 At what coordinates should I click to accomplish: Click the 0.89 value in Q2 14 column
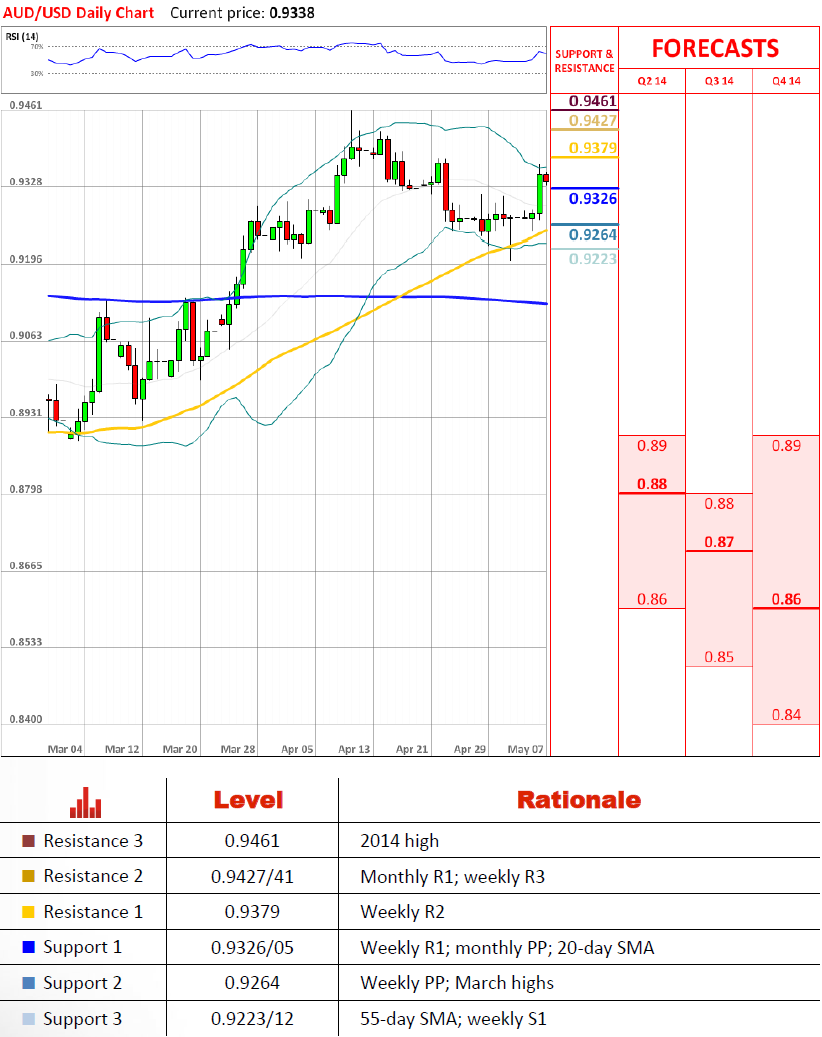[651, 446]
